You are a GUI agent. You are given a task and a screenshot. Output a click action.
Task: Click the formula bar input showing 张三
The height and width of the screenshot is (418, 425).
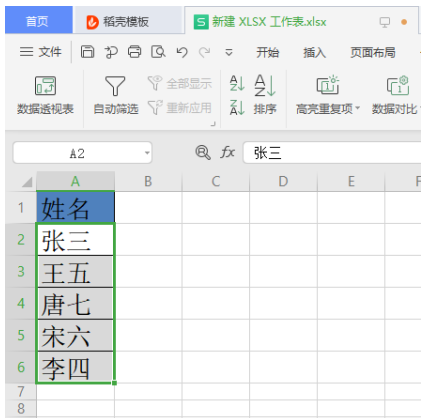(x=332, y=153)
